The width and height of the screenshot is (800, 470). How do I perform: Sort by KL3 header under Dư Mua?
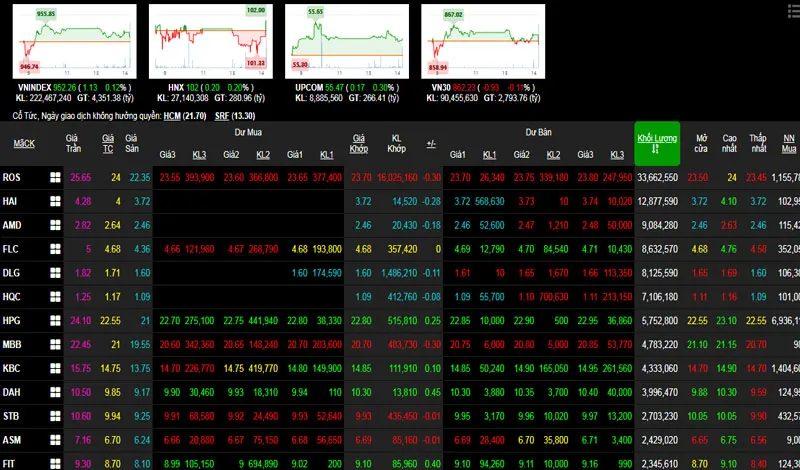[199, 155]
